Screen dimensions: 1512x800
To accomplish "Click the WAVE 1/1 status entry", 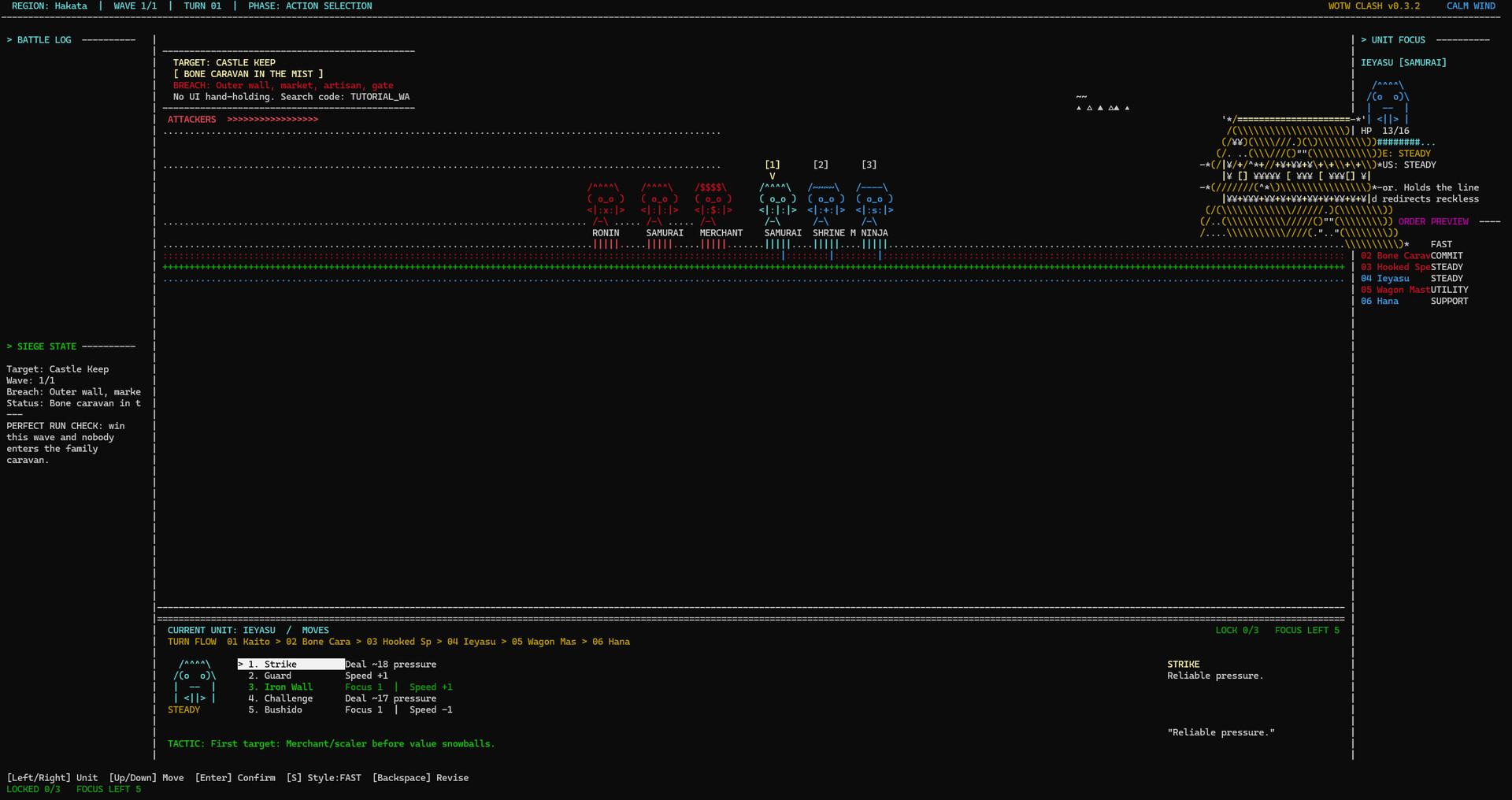I will tap(135, 6).
